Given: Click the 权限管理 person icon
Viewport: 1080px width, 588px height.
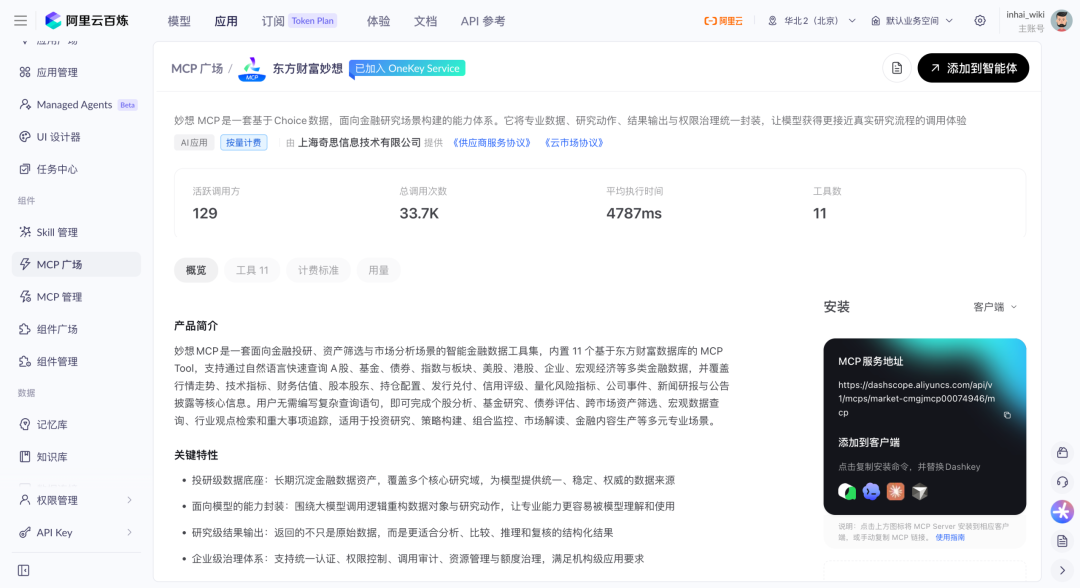Looking at the screenshot, I should [x=25, y=500].
